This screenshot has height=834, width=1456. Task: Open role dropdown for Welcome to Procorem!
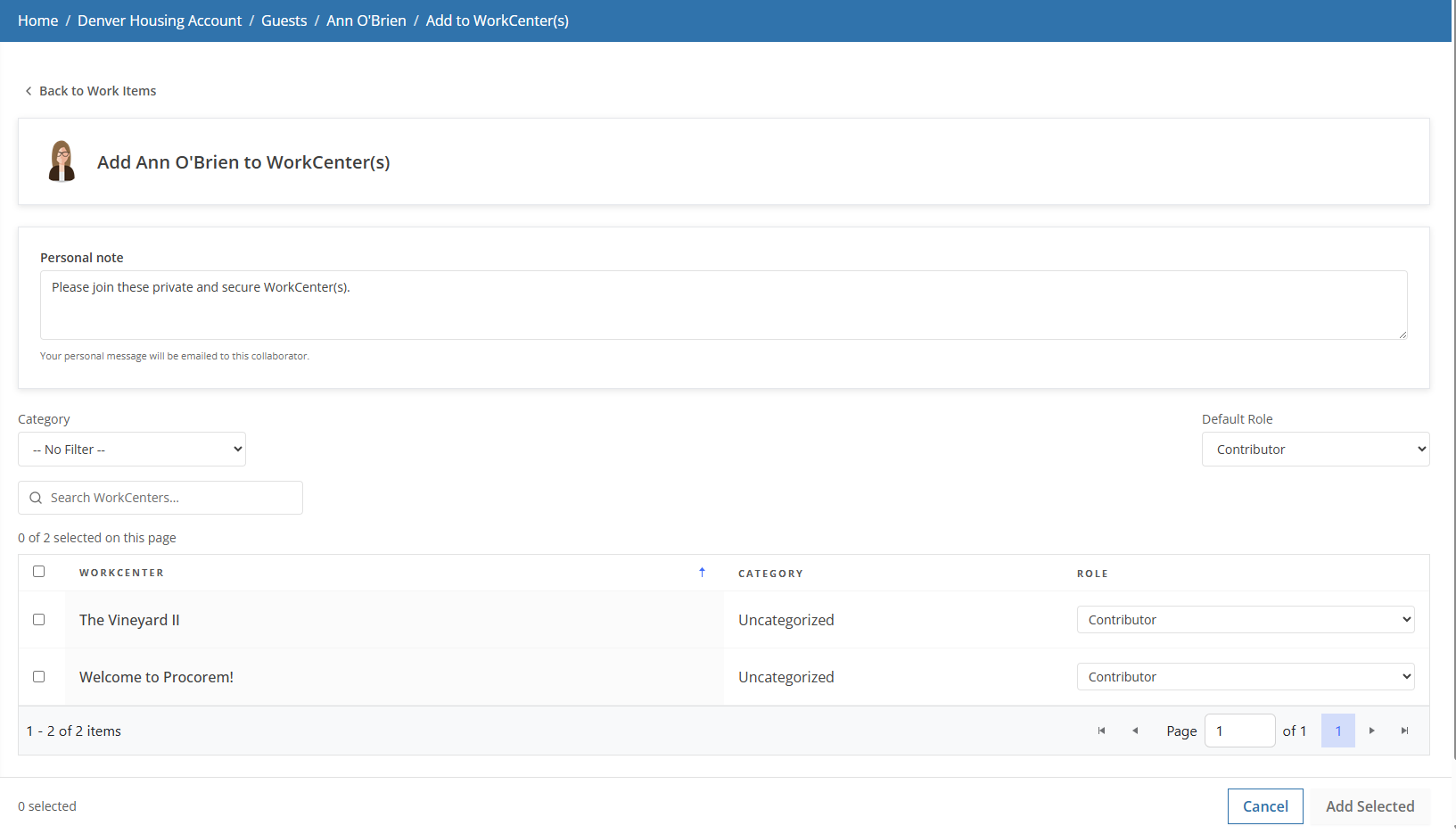(x=1246, y=677)
